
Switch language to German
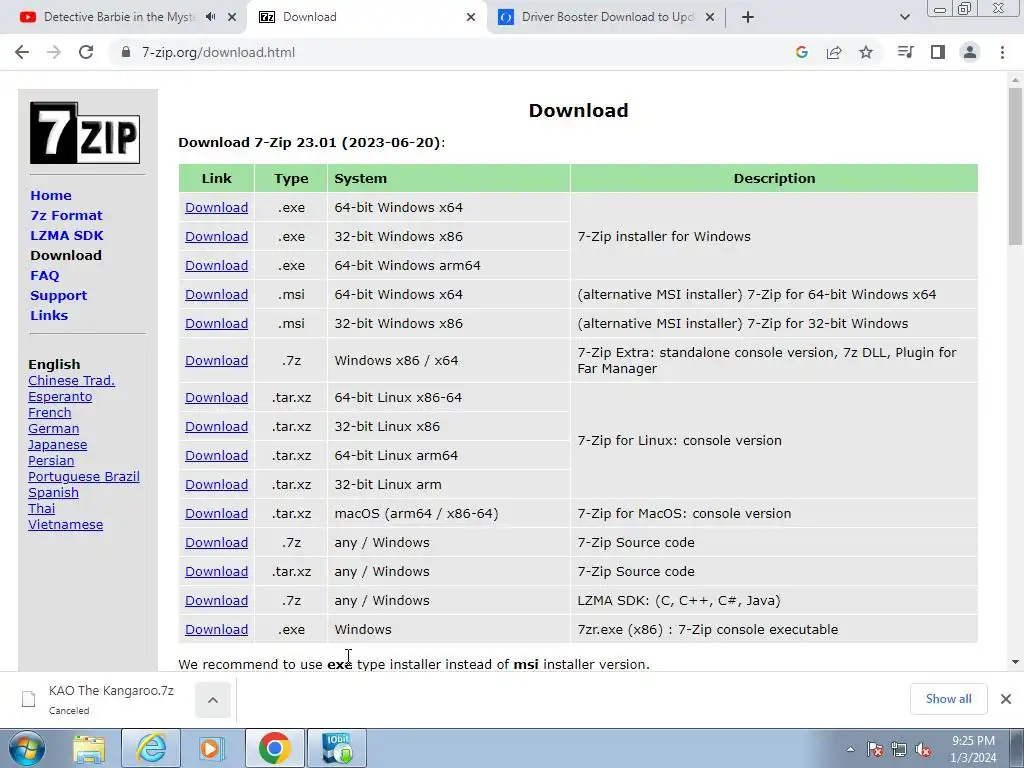point(54,428)
